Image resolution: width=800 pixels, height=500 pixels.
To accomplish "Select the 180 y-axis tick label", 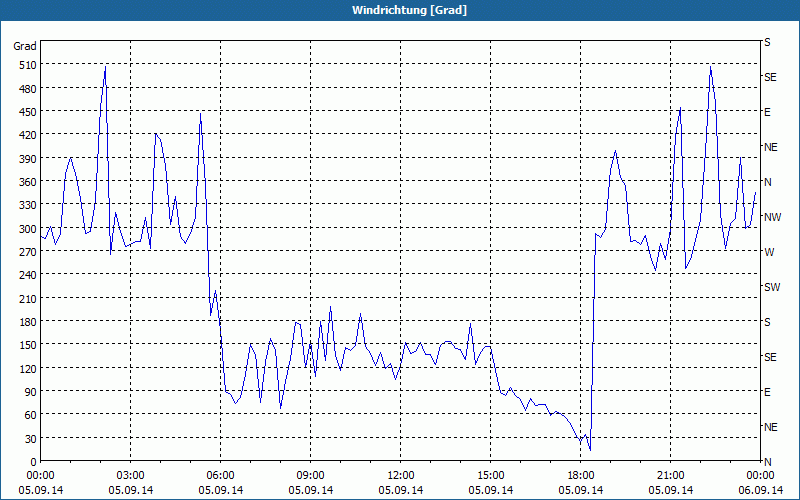I will (28, 321).
